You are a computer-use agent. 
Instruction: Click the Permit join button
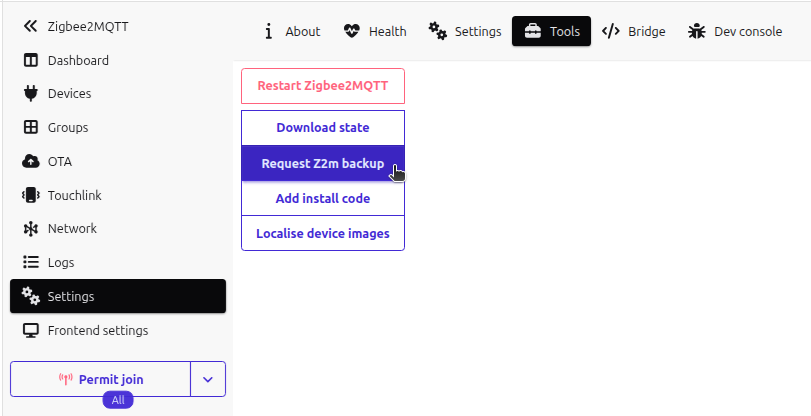100,379
